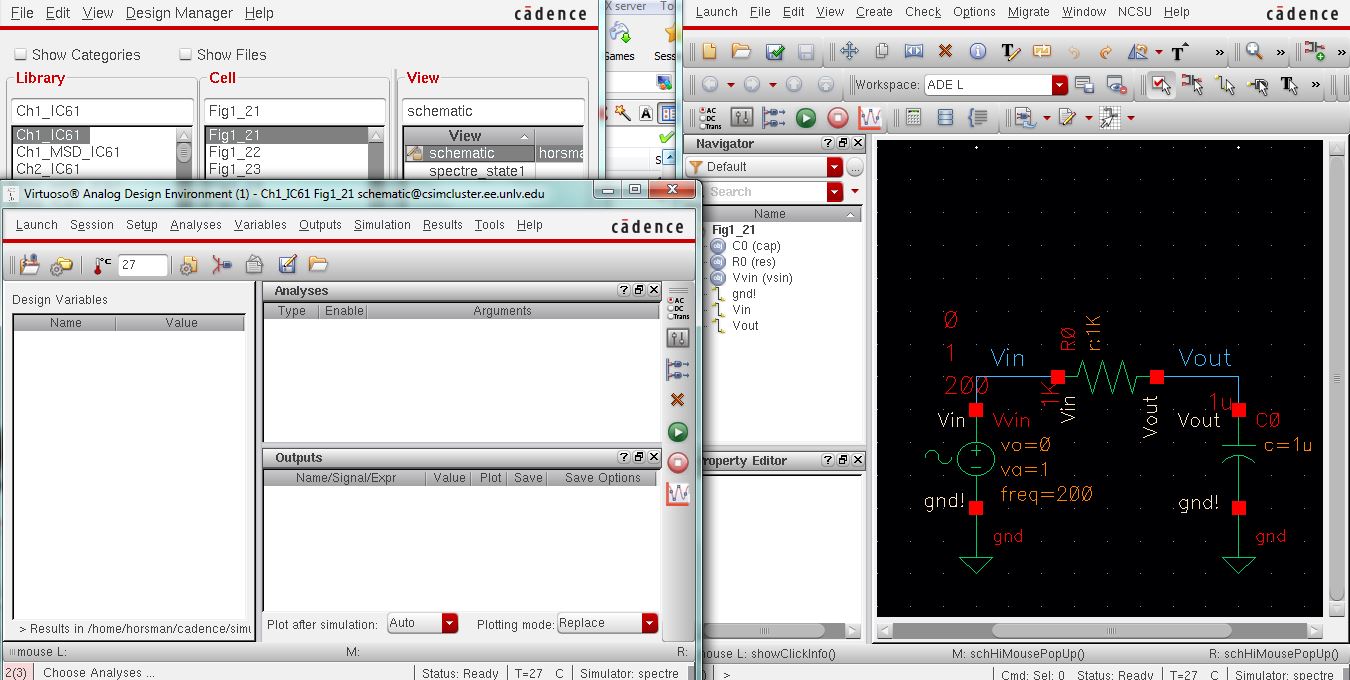Viewport: 1350px width, 680px height.
Task: Click the Create Wire Name text icon
Action: click(1010, 52)
